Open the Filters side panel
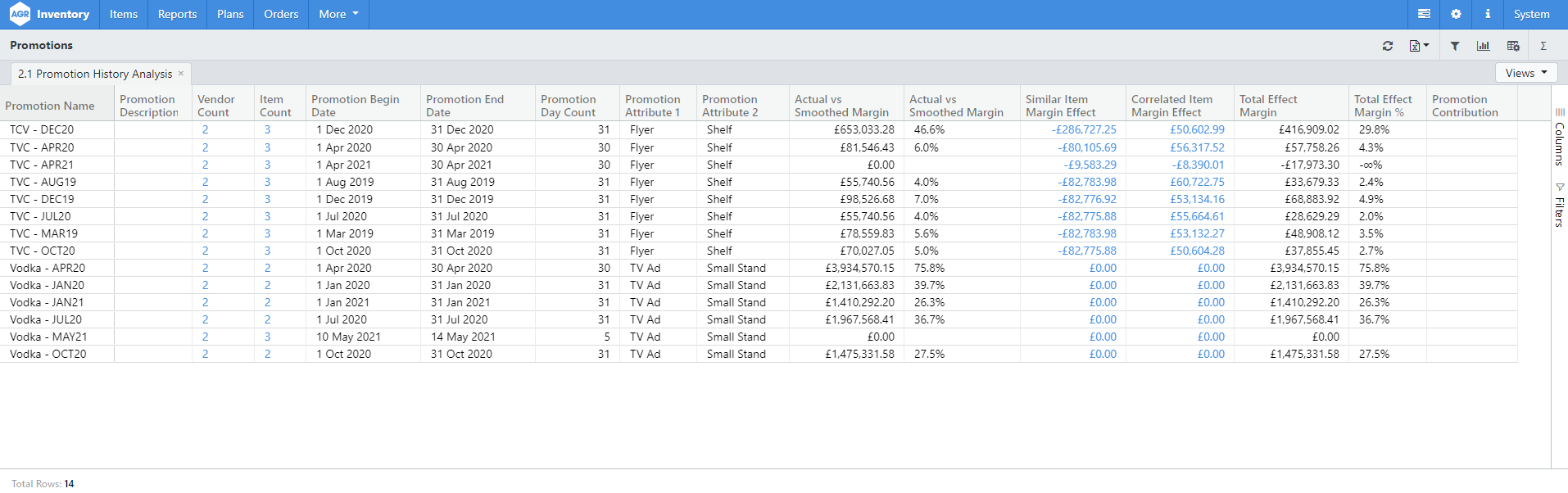The height and width of the screenshot is (493, 1568). pos(1559,205)
